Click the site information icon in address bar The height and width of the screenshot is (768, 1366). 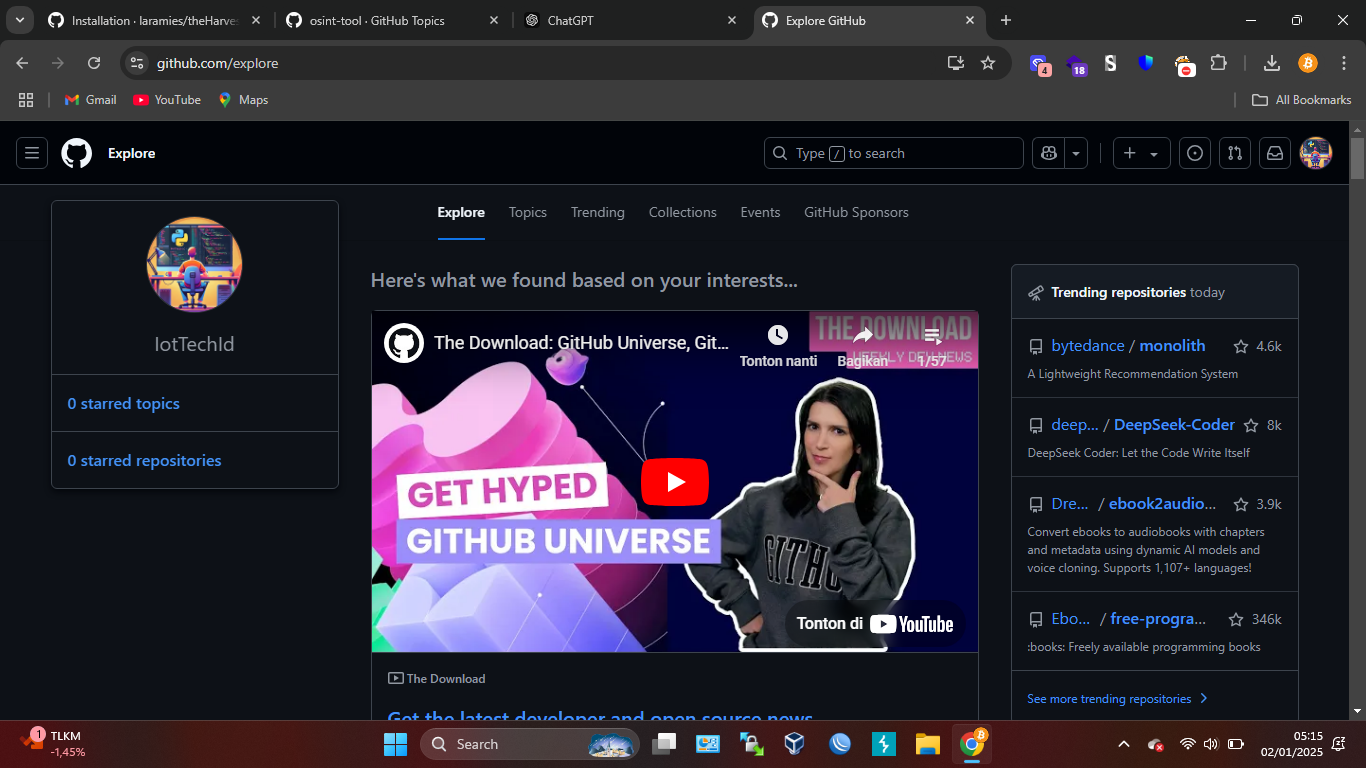click(138, 63)
